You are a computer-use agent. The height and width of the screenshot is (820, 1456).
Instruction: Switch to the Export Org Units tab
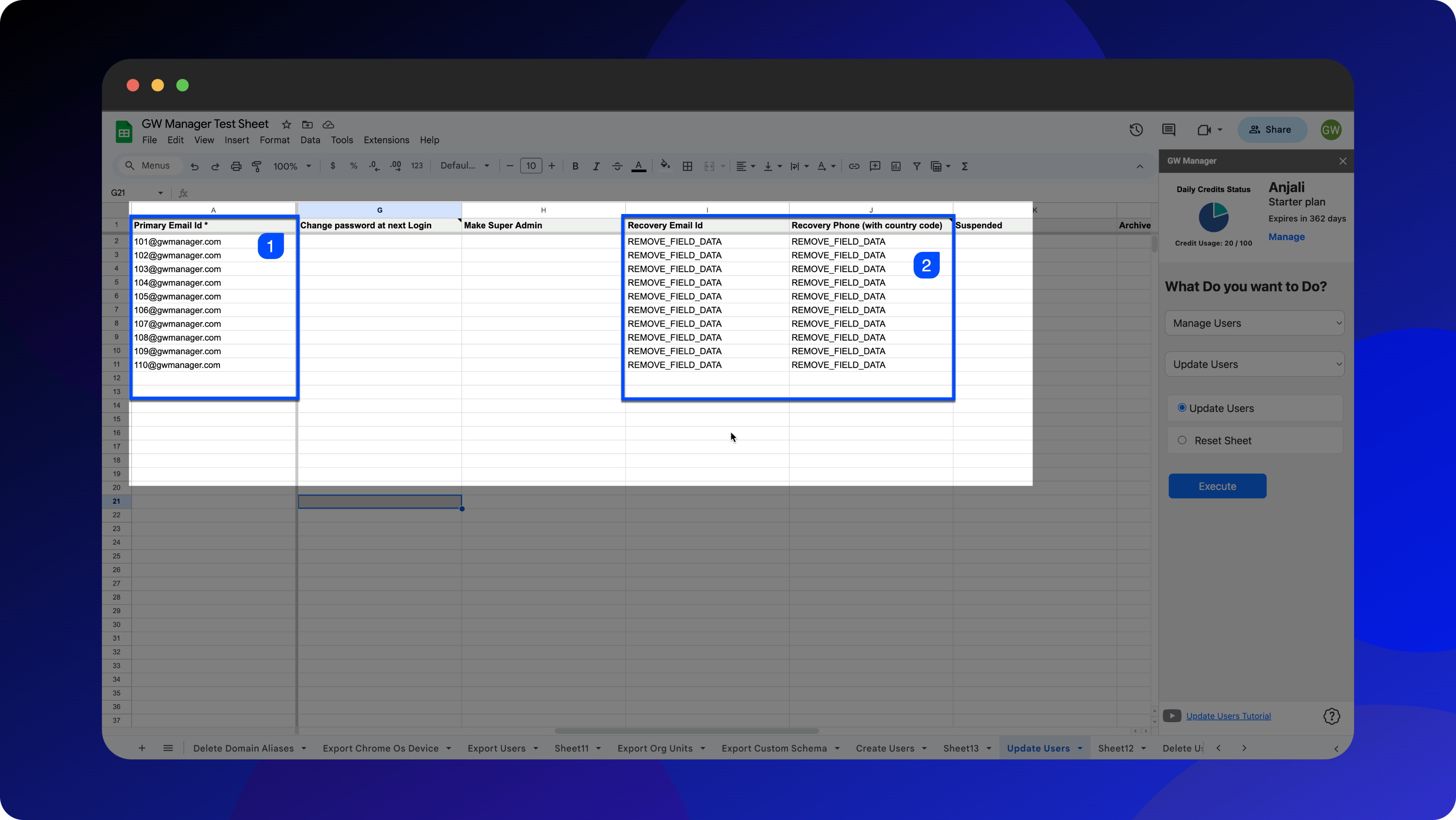[655, 748]
